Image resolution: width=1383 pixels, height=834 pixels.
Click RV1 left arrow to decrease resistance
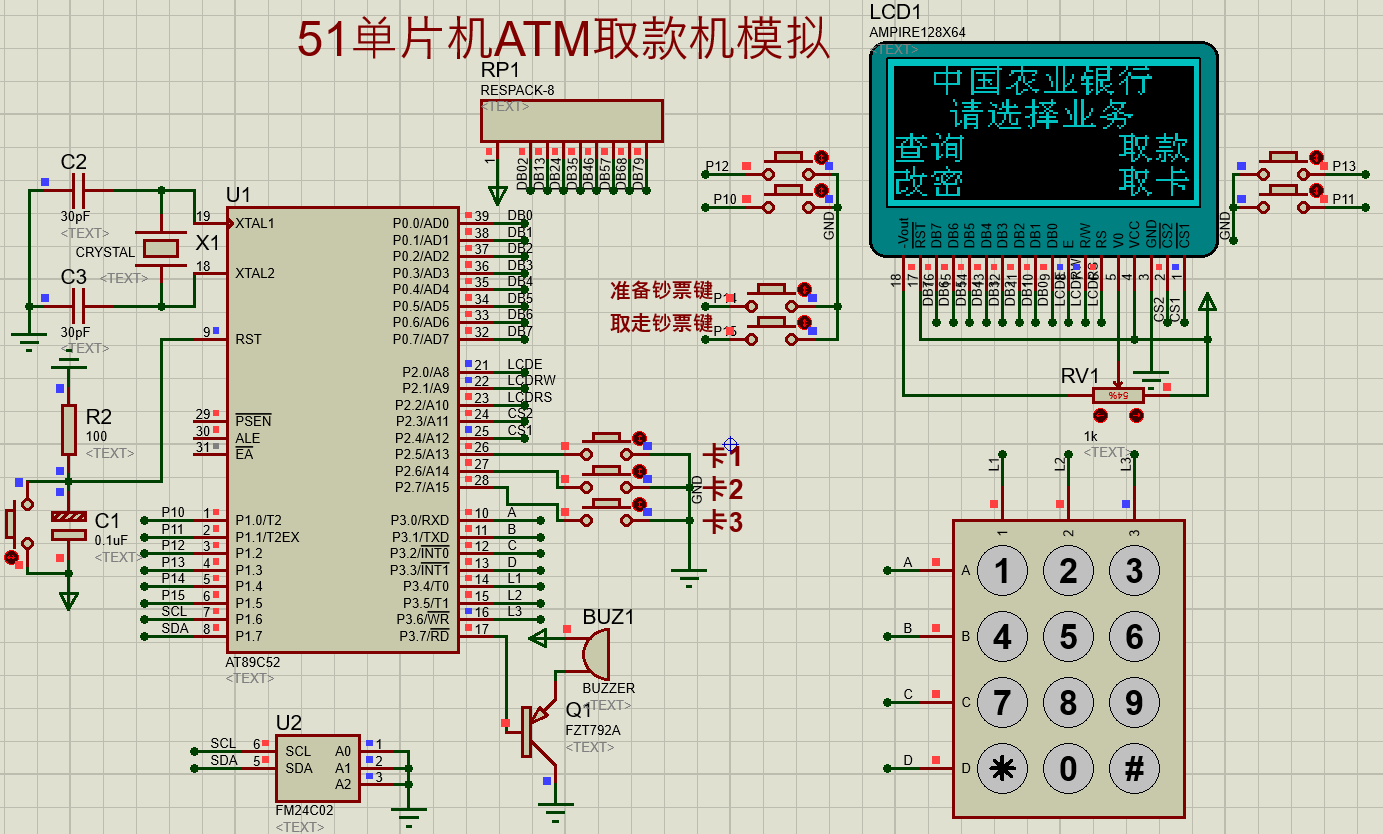point(1100,415)
